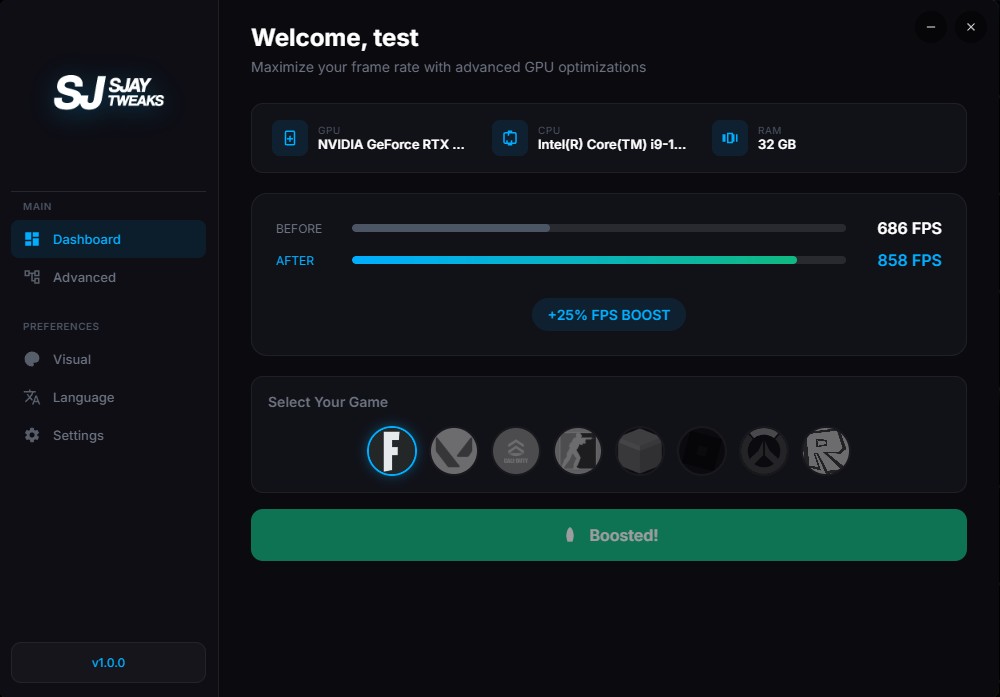Click the CPU processor icon
Screen dimensions: 1000x697
[x=510, y=138]
